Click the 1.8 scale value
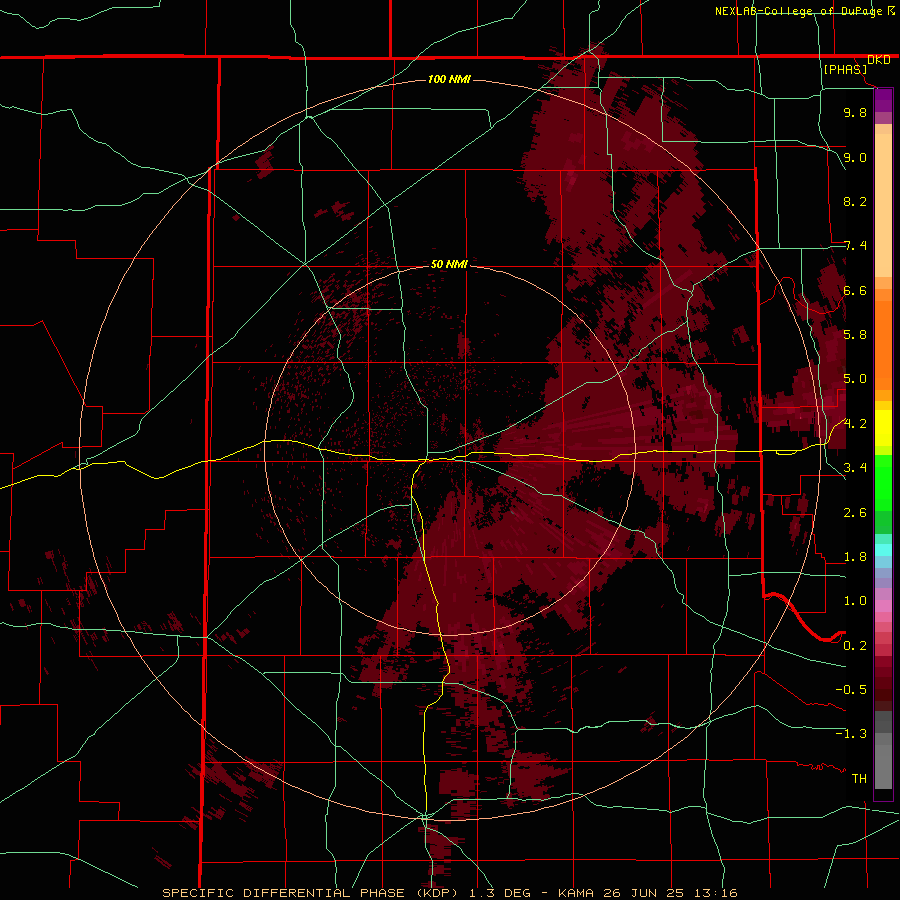900x900 pixels. click(x=855, y=557)
